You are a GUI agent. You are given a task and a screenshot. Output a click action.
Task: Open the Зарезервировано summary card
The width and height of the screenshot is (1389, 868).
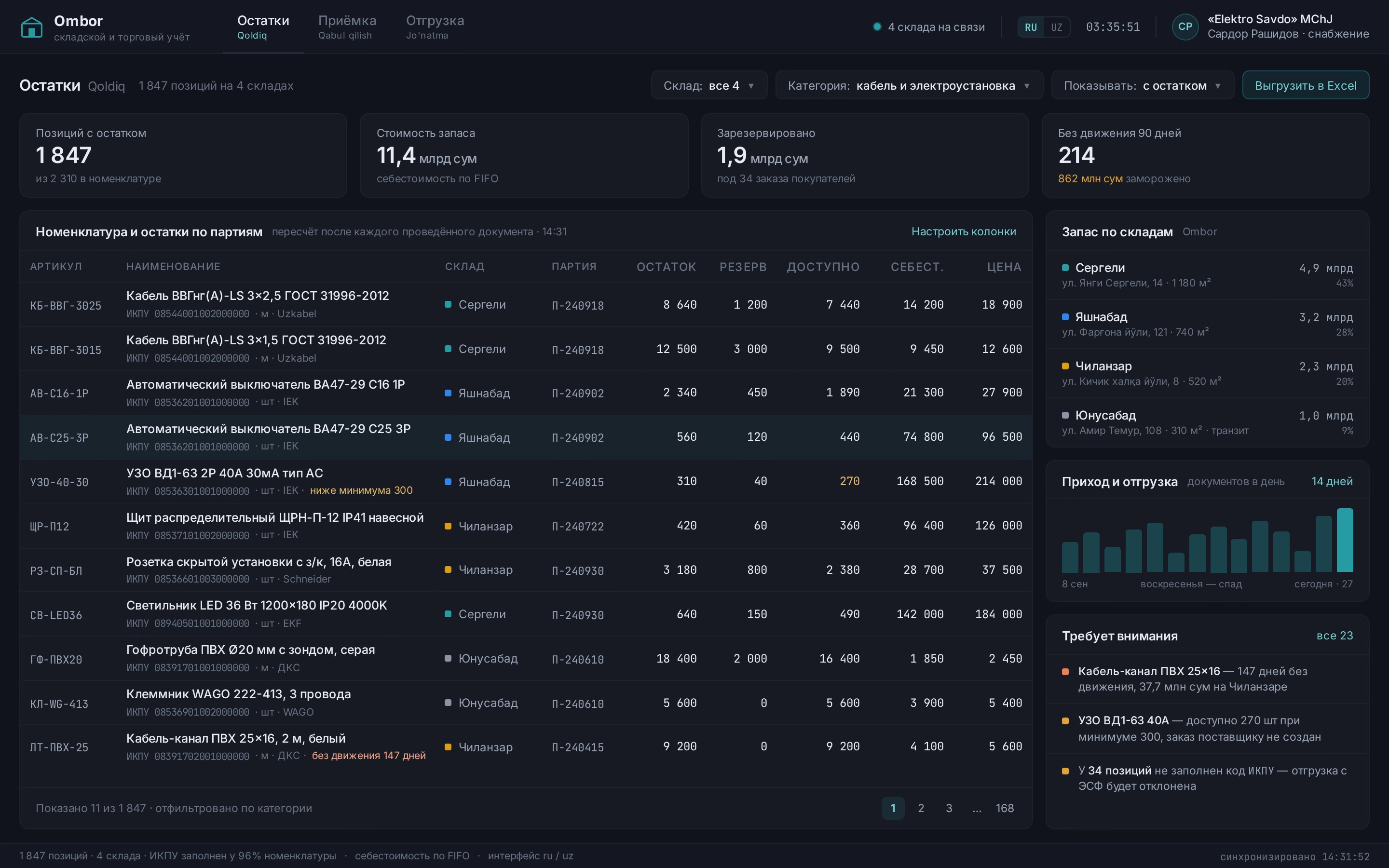tap(865, 155)
